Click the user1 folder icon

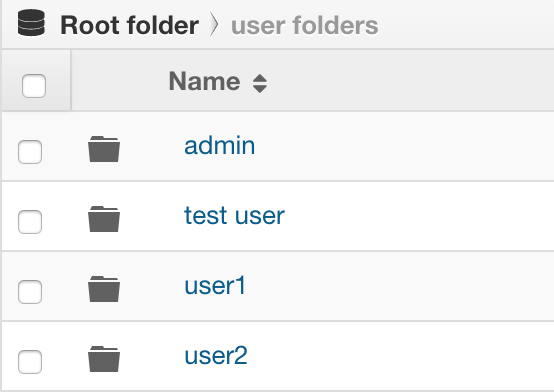click(104, 289)
